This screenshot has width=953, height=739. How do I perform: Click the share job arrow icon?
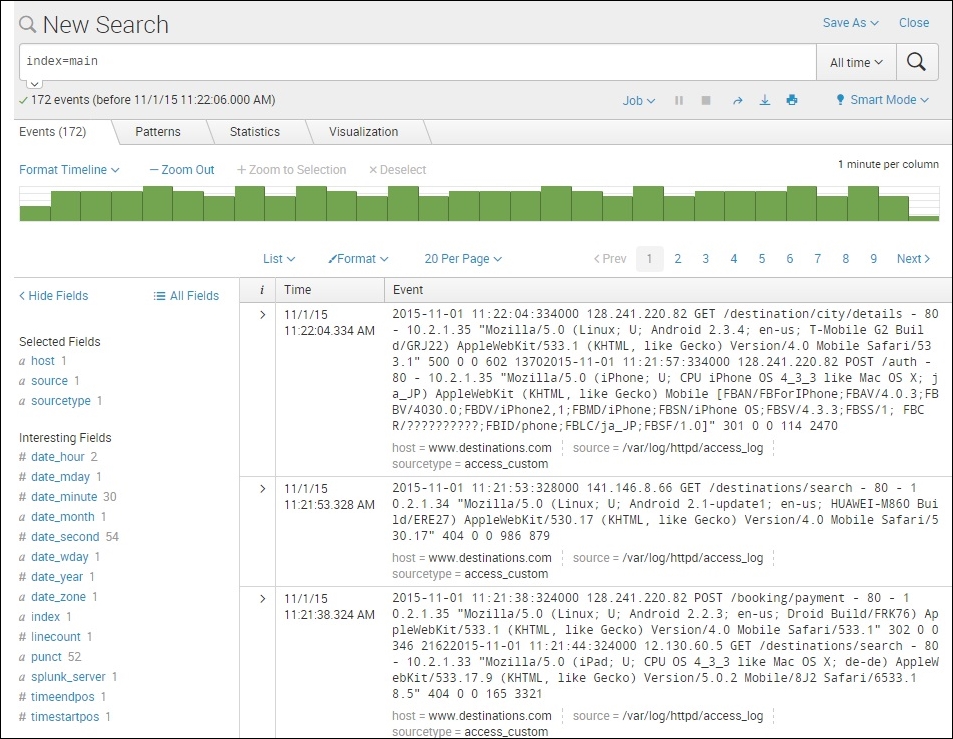click(737, 100)
